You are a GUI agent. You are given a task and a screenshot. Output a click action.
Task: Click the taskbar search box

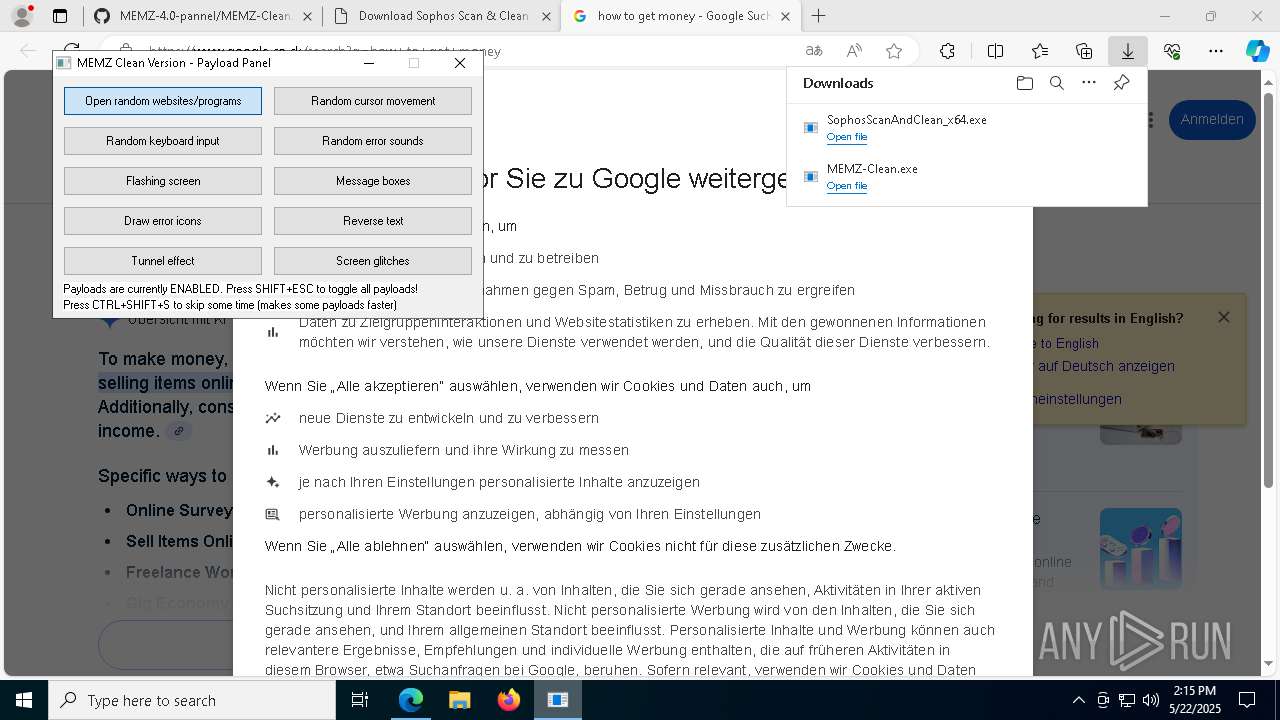191,700
